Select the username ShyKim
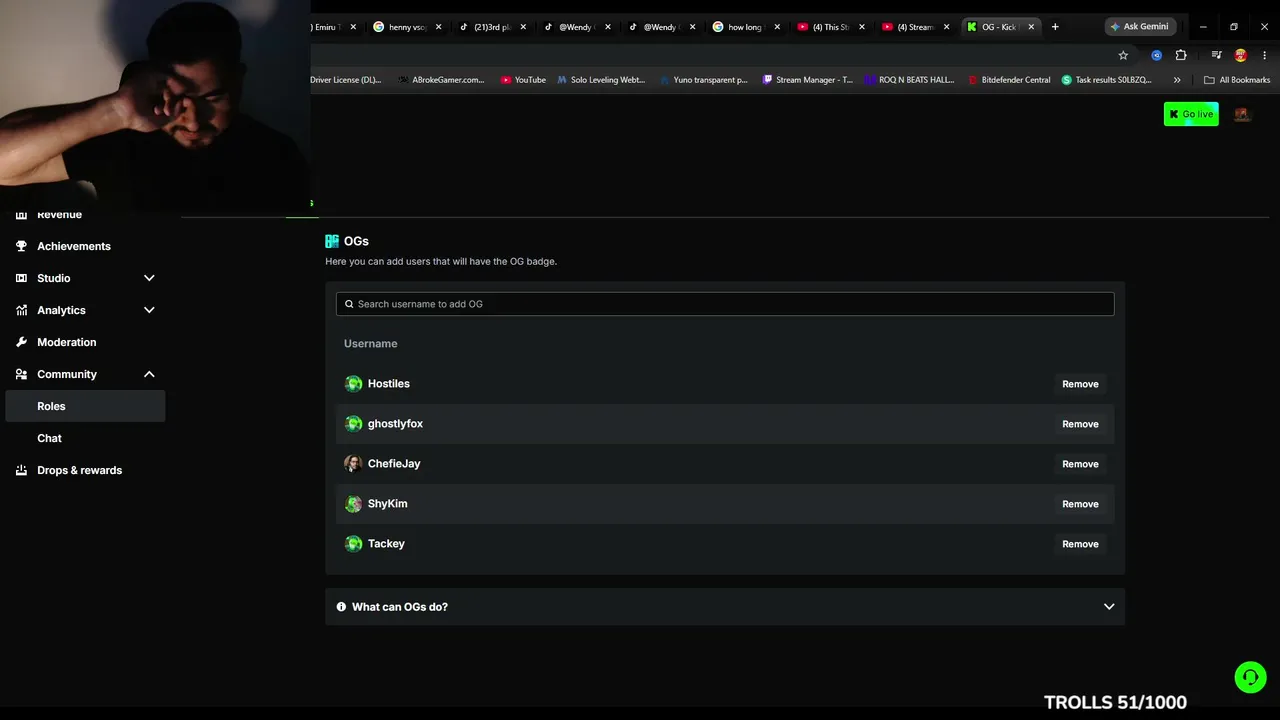 (387, 504)
